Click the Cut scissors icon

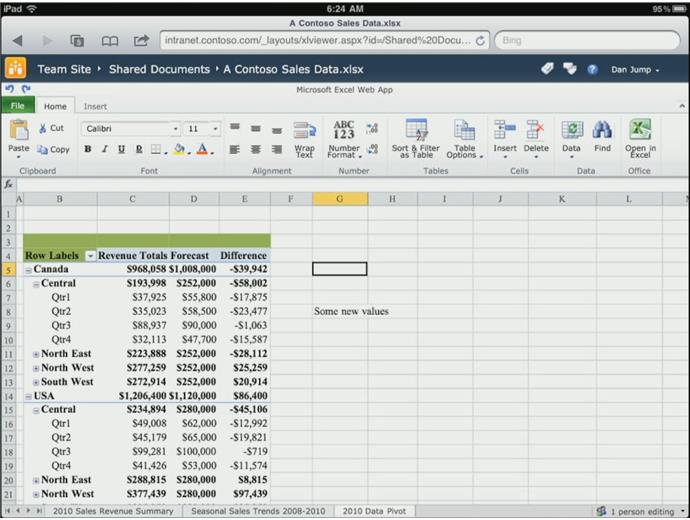(x=43, y=128)
